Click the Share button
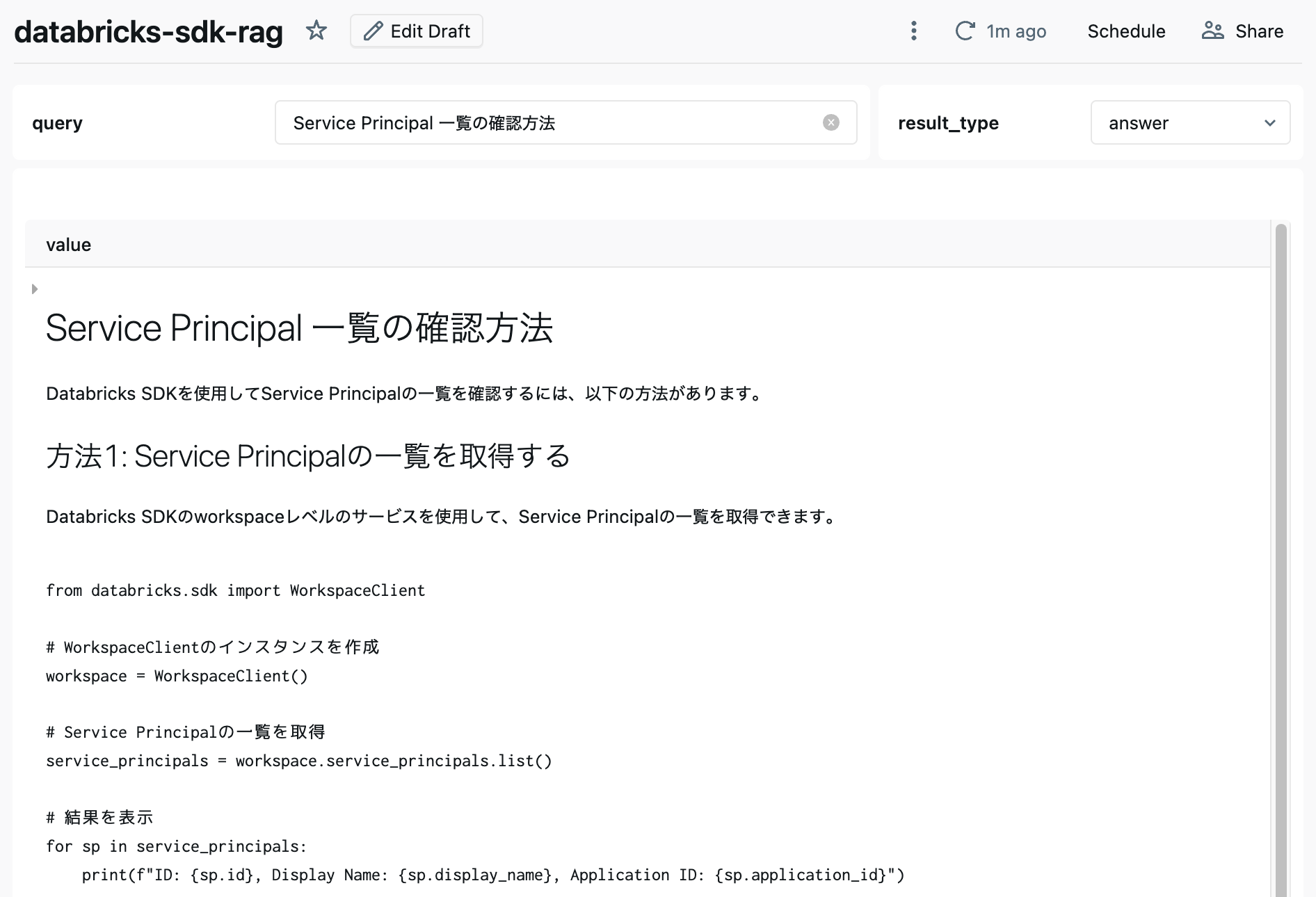This screenshot has height=897, width=1316. (x=1243, y=31)
